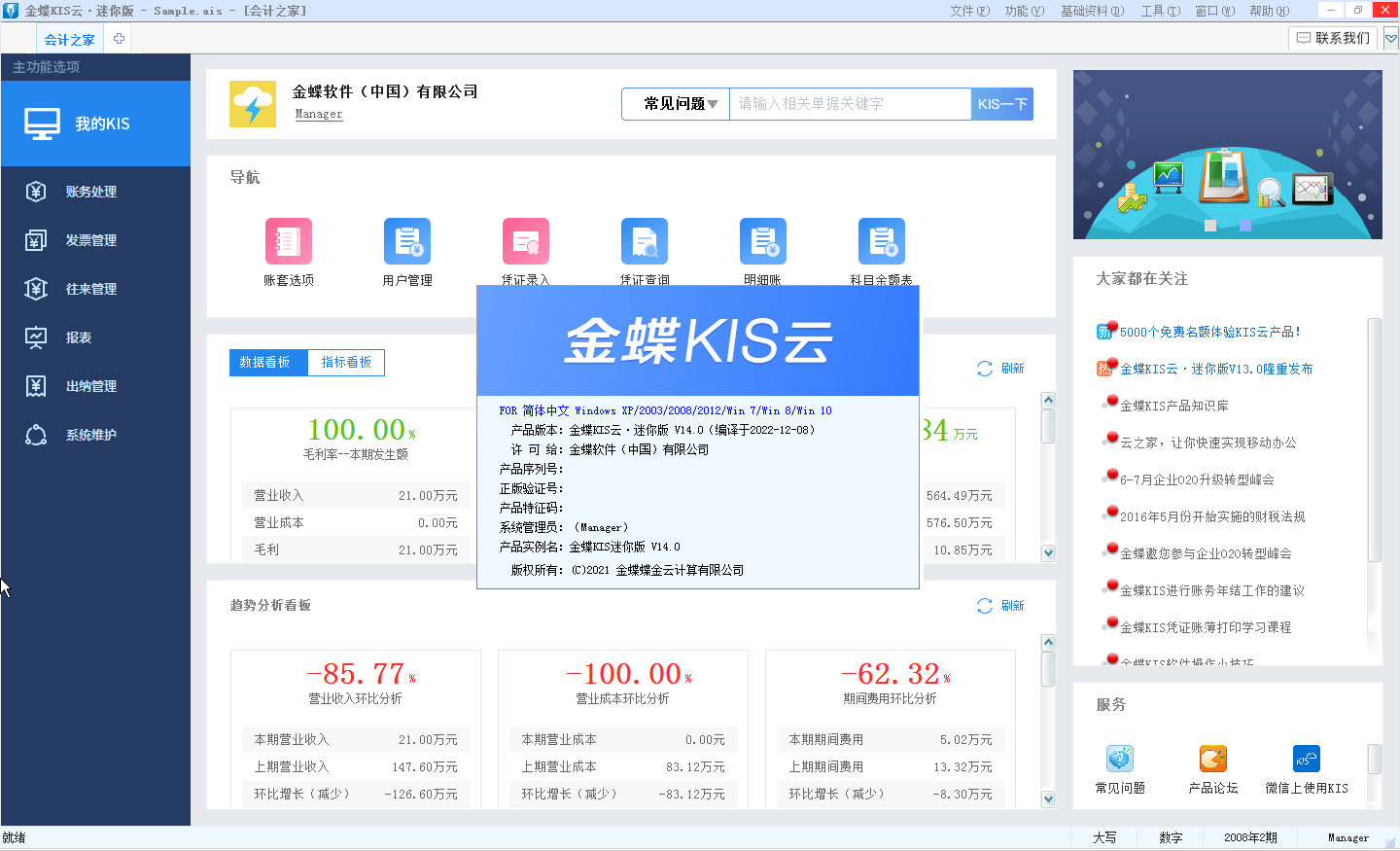Open the 帮助 menu
The image size is (1400, 851).
(x=1269, y=11)
